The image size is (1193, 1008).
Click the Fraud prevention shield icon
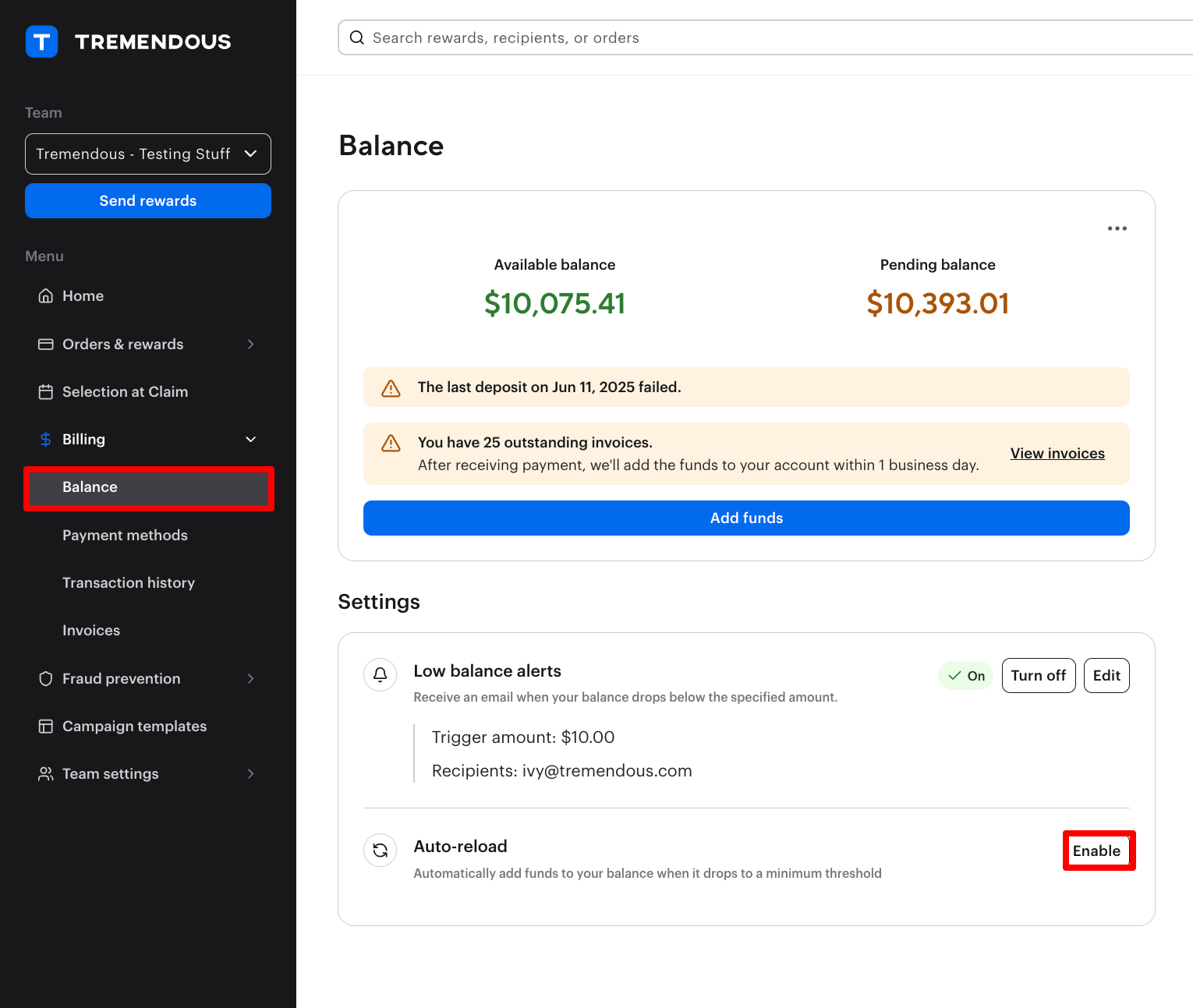tap(46, 678)
